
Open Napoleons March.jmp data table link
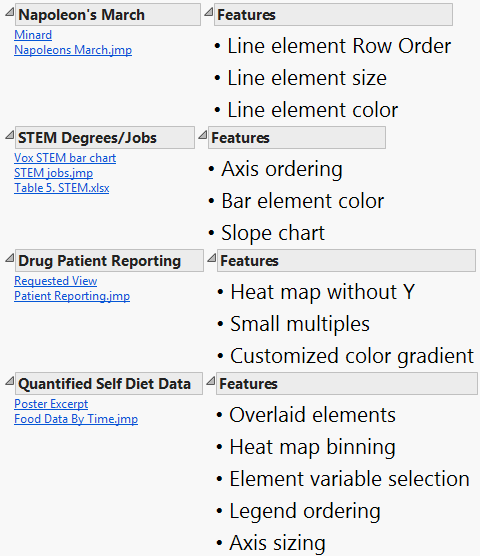[73, 50]
